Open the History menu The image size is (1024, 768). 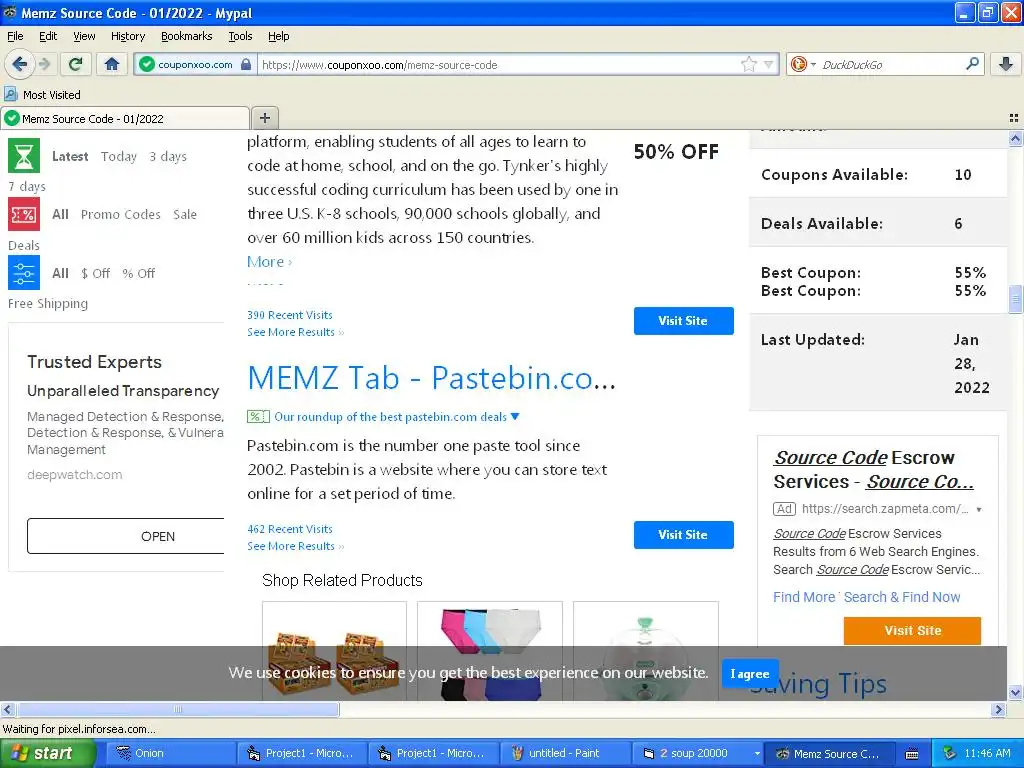(128, 36)
